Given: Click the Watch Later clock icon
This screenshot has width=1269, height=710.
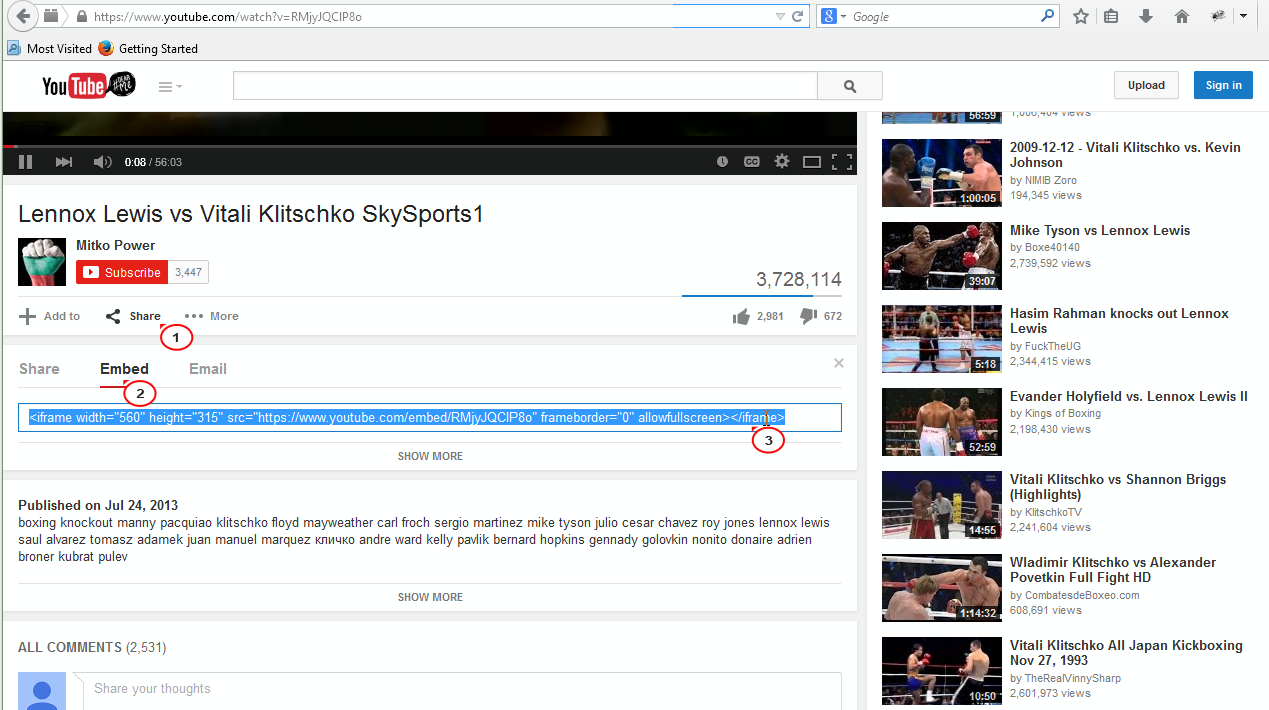Looking at the screenshot, I should [x=722, y=162].
